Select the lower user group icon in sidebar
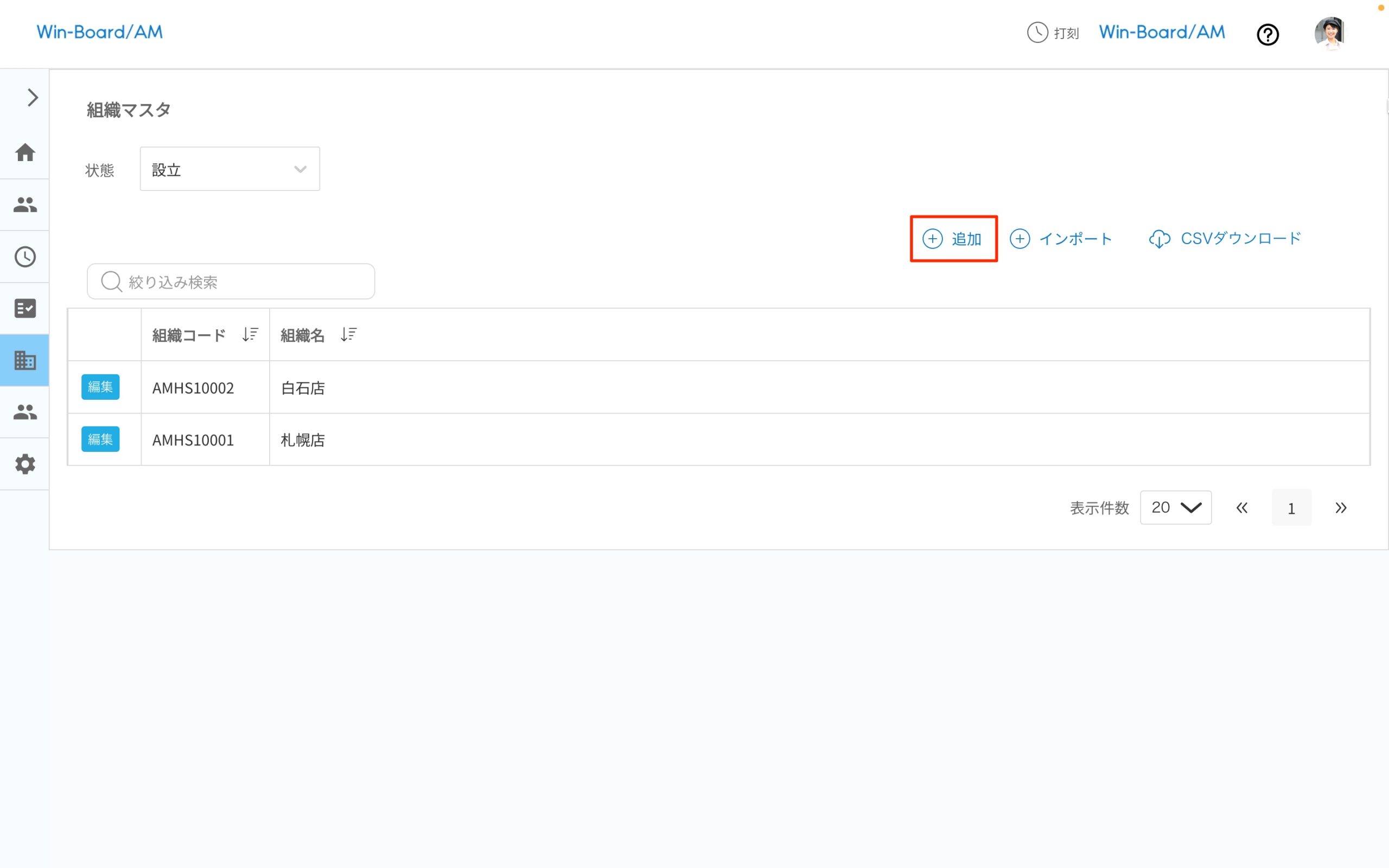 point(24,412)
